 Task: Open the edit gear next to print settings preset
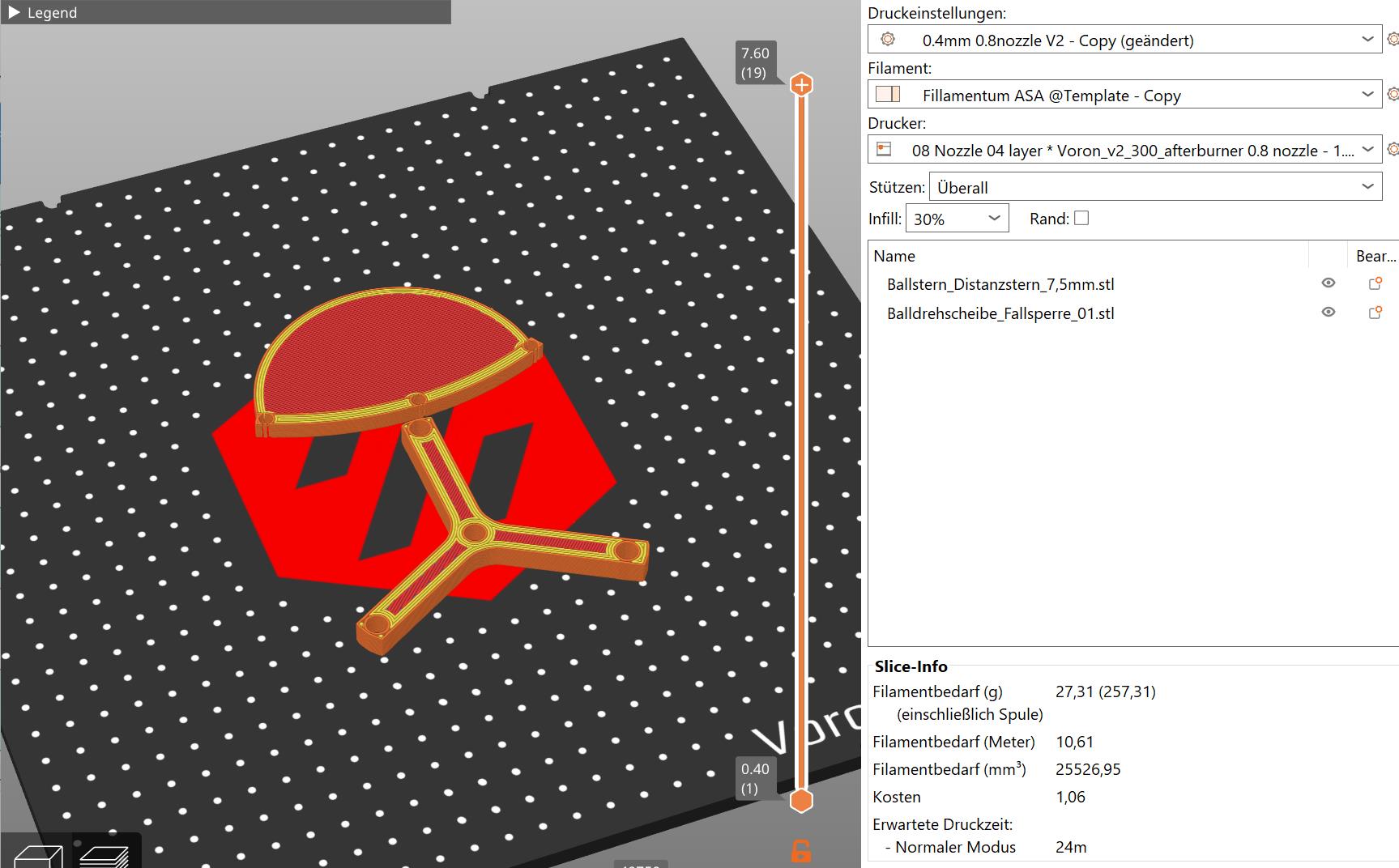[x=1393, y=39]
